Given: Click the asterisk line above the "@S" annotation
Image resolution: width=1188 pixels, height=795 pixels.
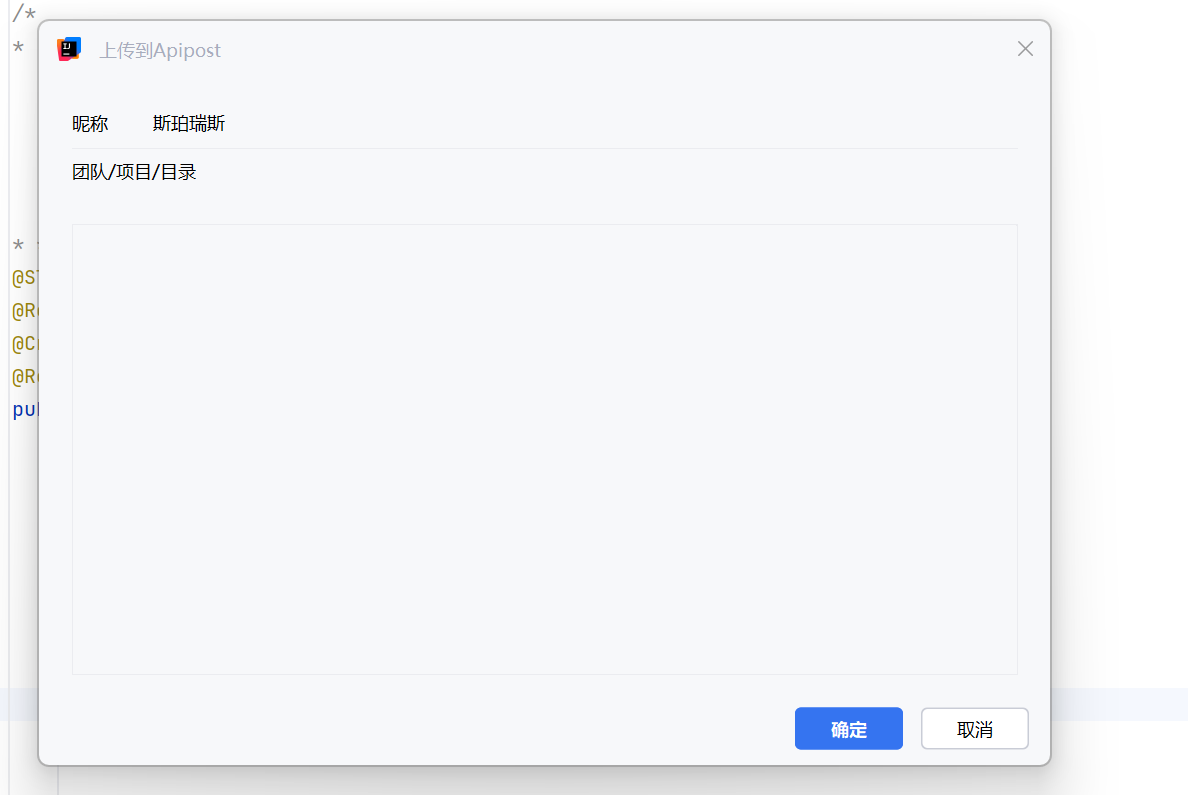Looking at the screenshot, I should (x=18, y=246).
